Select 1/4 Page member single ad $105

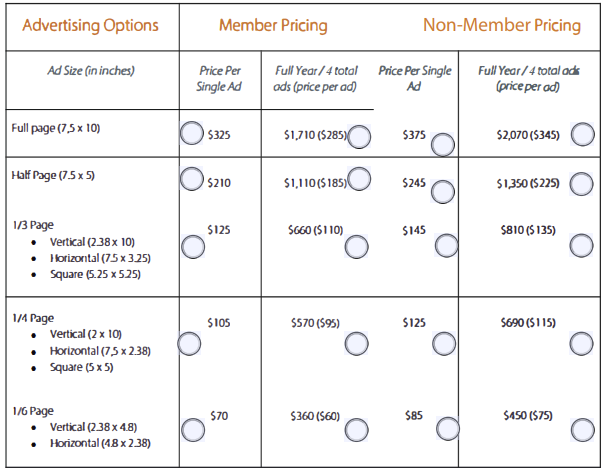click(189, 343)
